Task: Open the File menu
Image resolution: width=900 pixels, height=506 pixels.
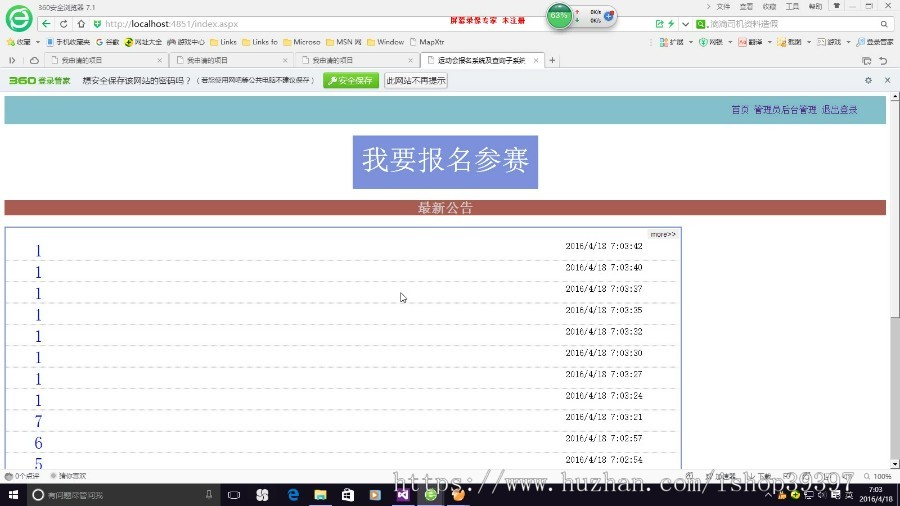Action: [723, 6]
